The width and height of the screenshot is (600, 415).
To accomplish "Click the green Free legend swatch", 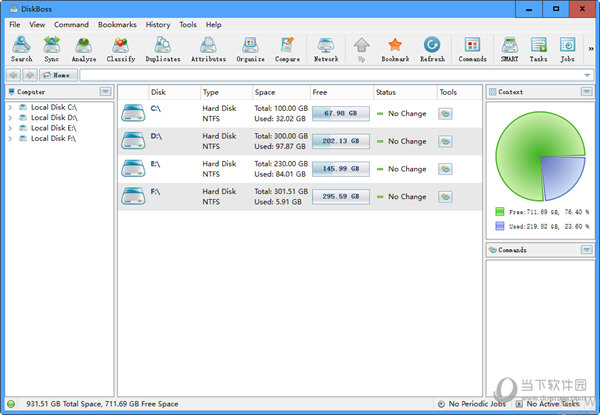I will tap(500, 212).
